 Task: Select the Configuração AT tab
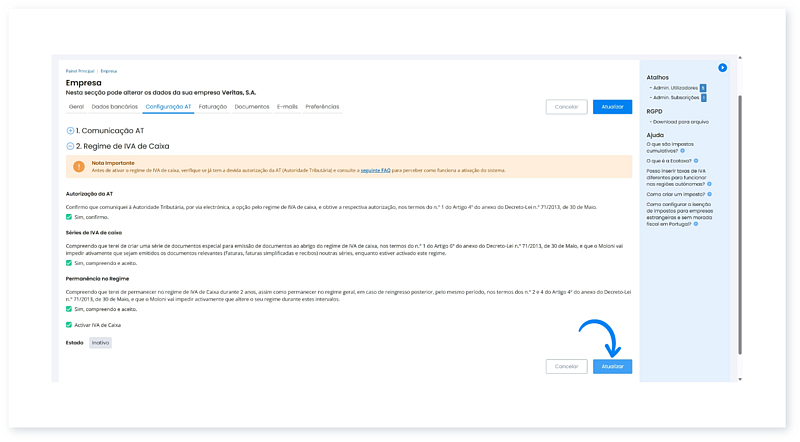pos(168,107)
